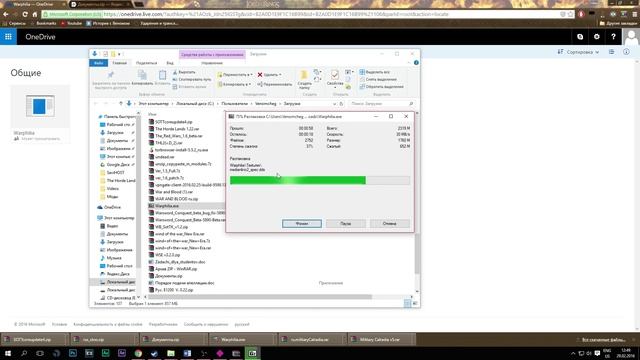Open Chrome from the taskbar
The image size is (640, 360).
pyautogui.click(x=138, y=353)
